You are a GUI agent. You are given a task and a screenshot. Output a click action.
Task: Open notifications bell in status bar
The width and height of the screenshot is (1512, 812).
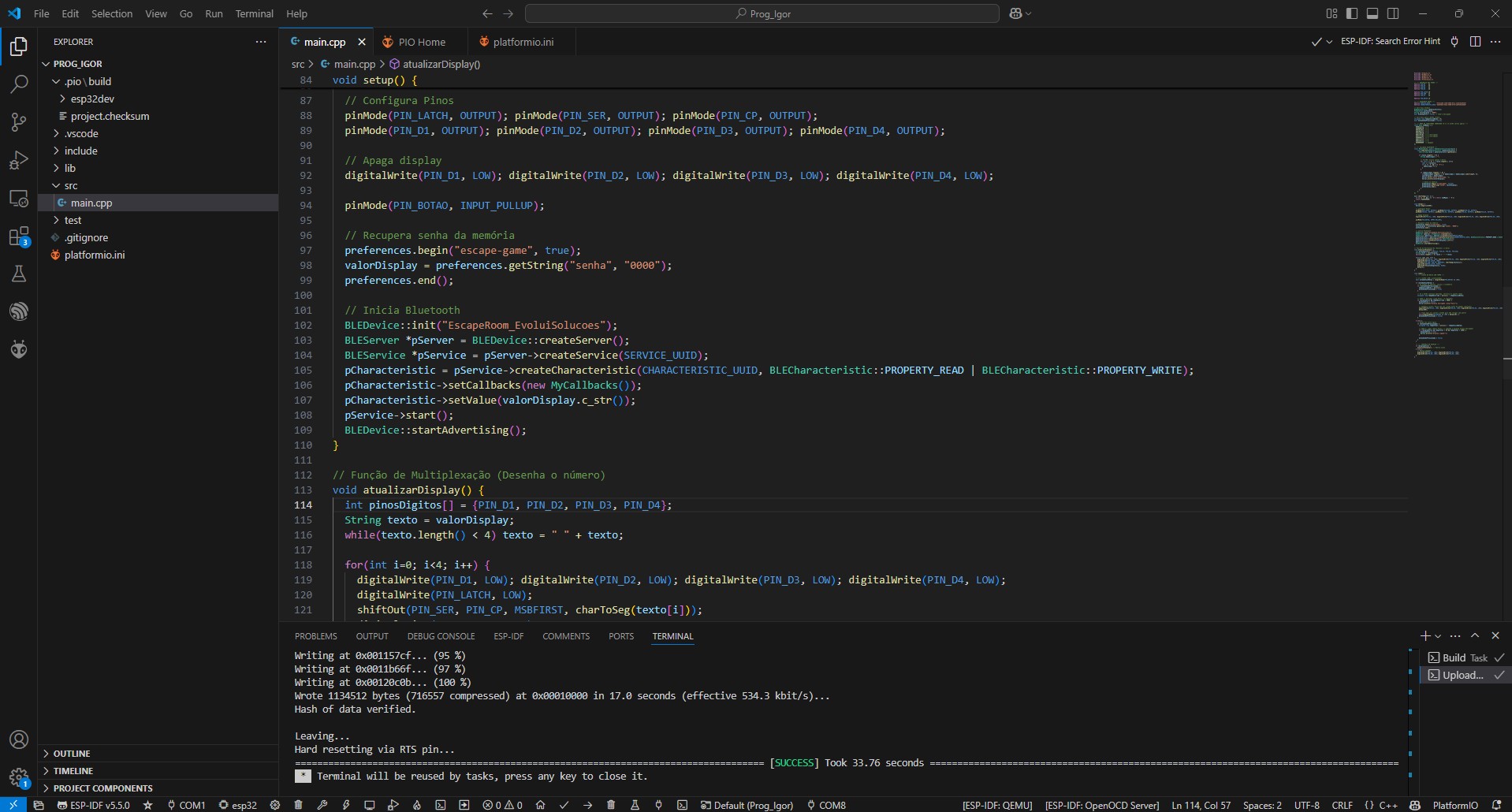[1496, 805]
